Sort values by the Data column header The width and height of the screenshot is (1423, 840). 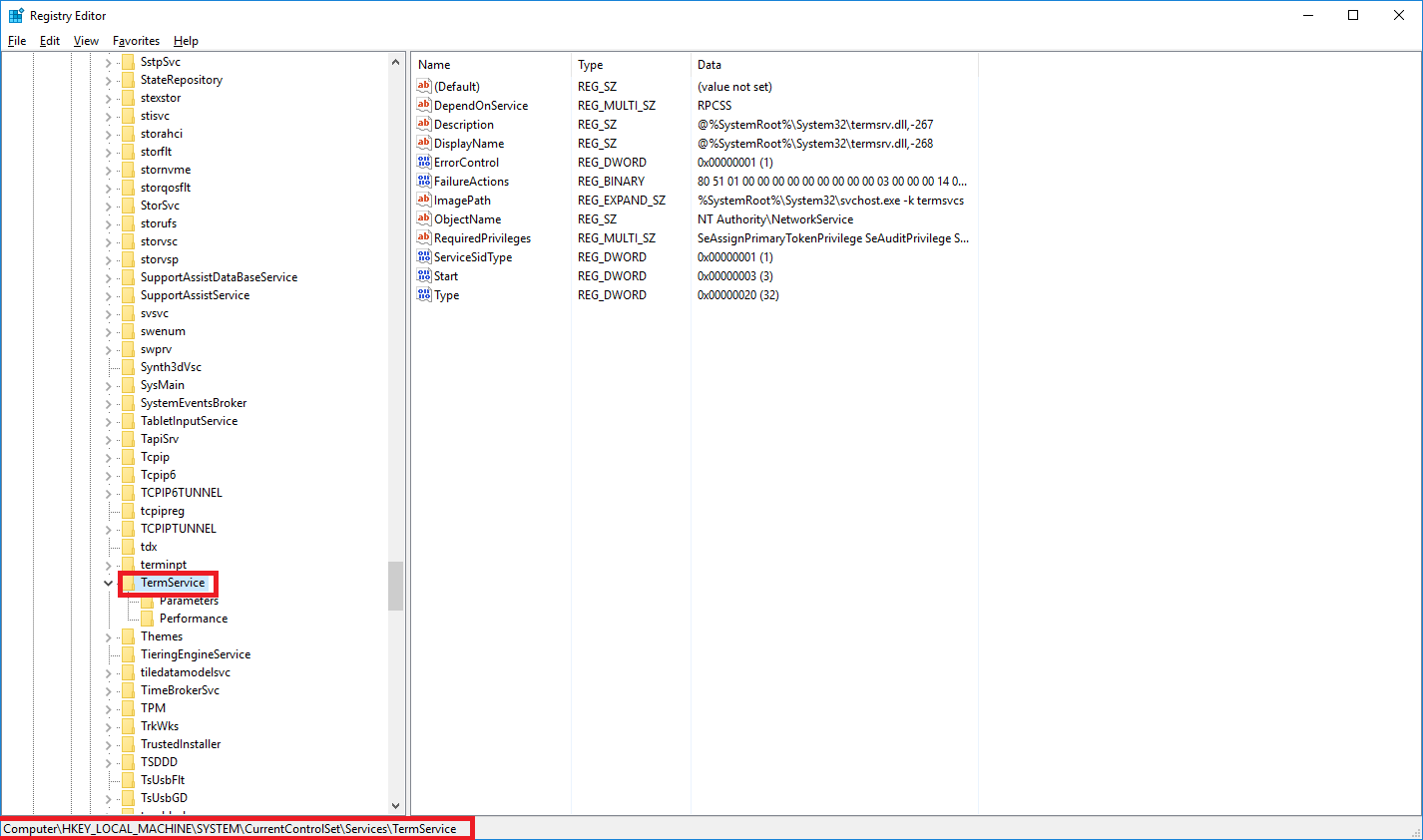click(834, 64)
